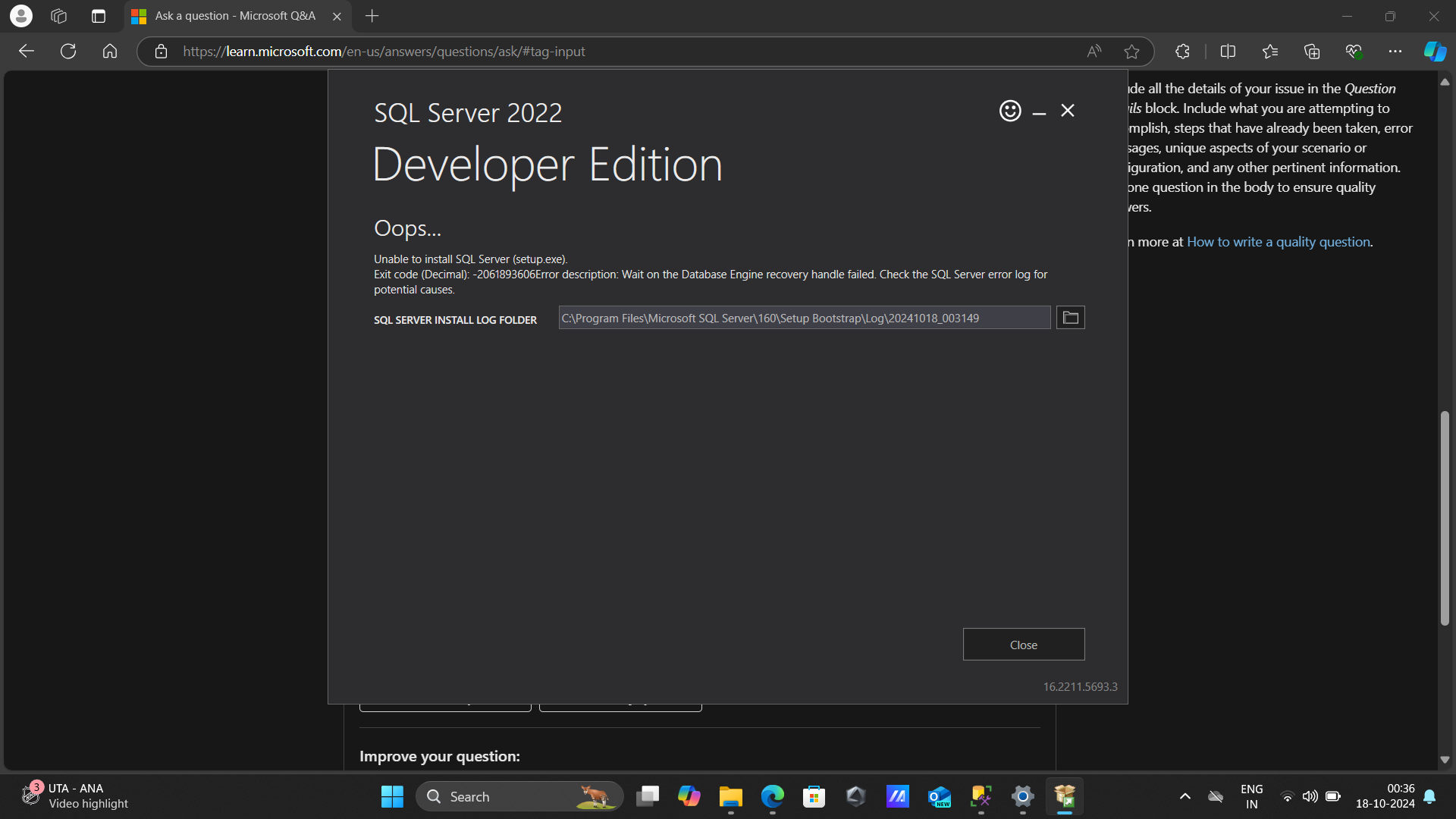Viewport: 1456px width, 819px height.
Task: Open the Edge profile avatar
Action: pyautogui.click(x=21, y=15)
